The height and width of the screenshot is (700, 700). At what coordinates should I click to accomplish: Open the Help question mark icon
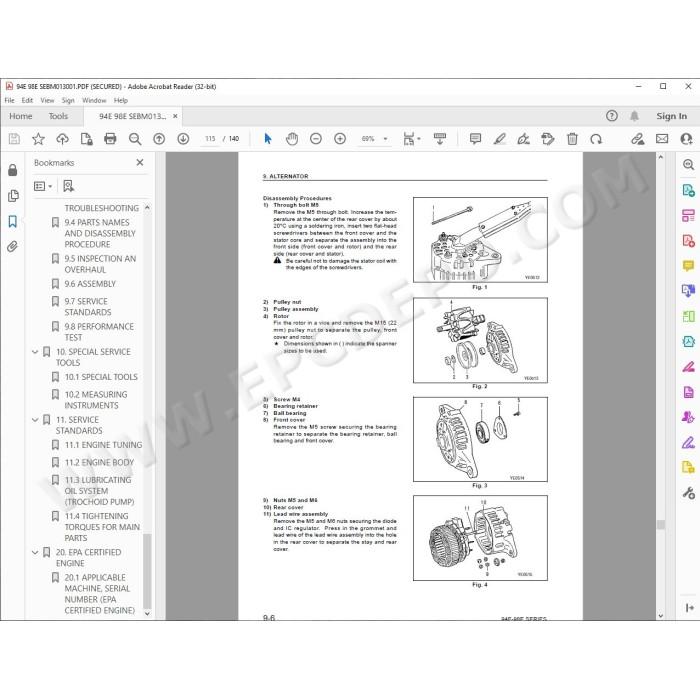[x=612, y=116]
